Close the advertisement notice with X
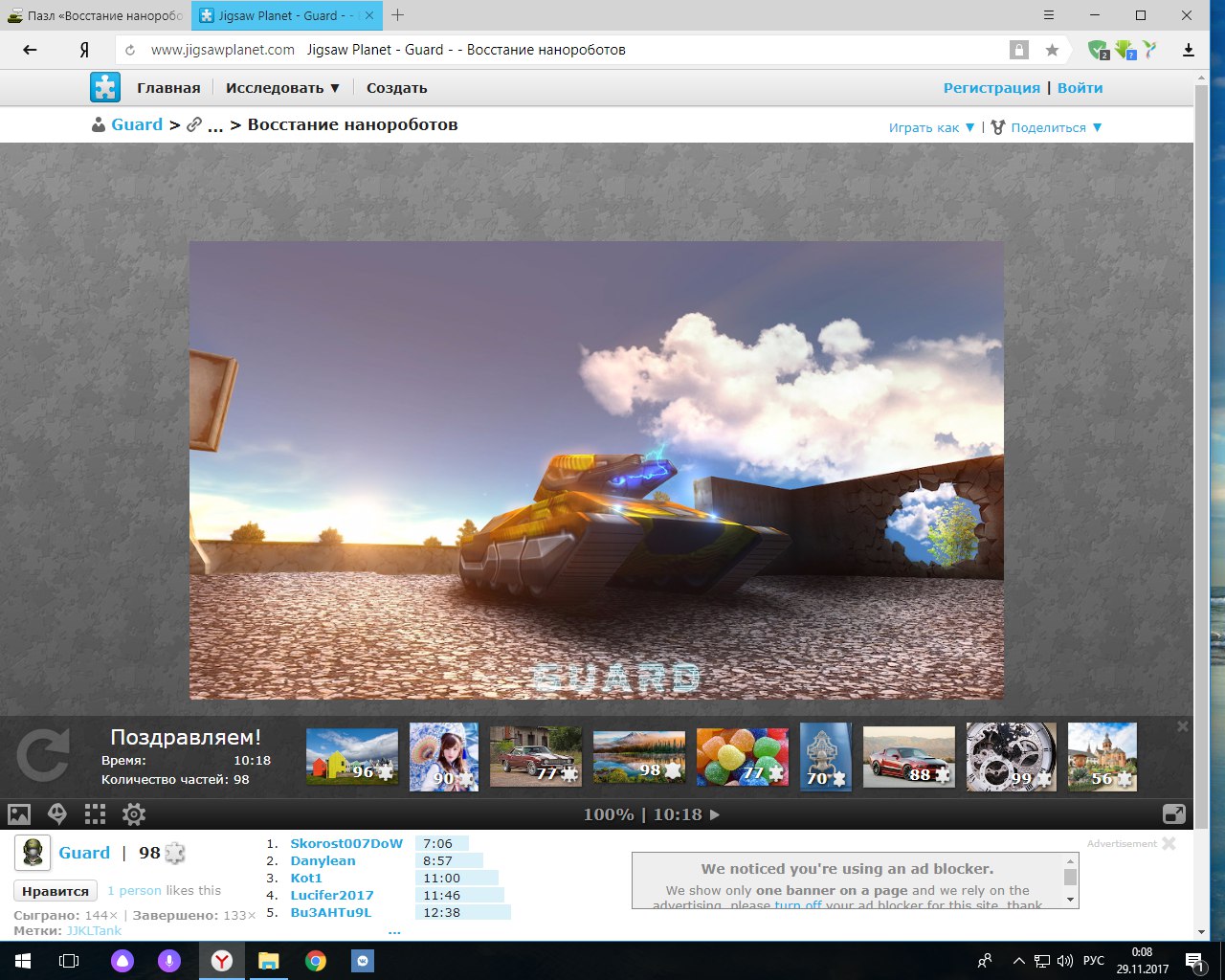The image size is (1225, 980). [1169, 843]
